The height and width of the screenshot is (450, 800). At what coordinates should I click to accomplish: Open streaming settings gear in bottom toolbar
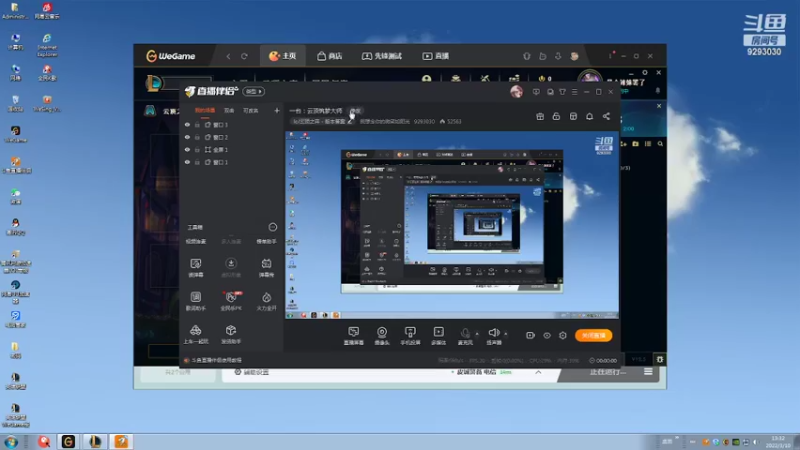563,335
